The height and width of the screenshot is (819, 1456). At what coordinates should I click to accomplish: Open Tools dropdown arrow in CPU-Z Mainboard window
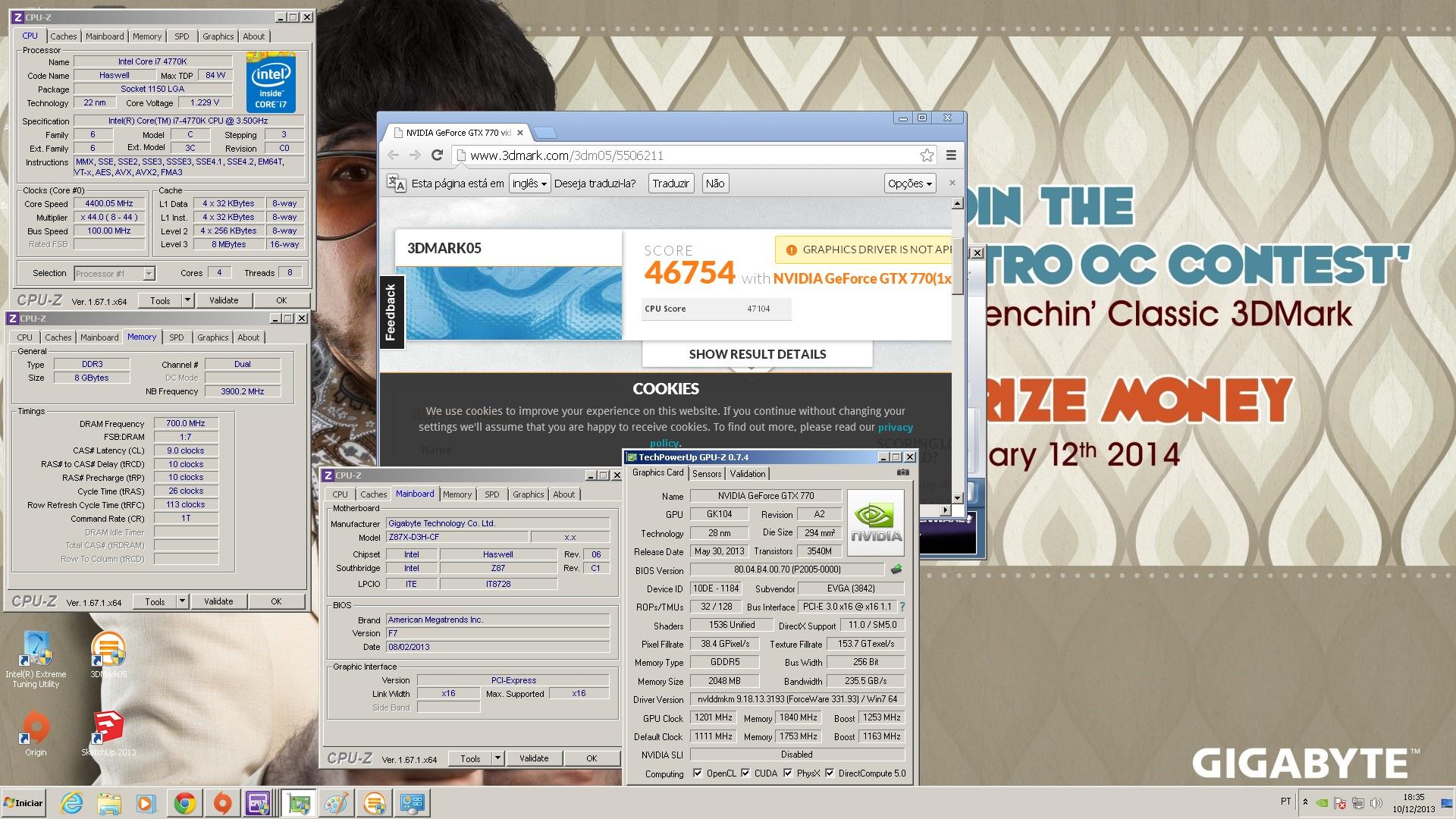coord(497,758)
